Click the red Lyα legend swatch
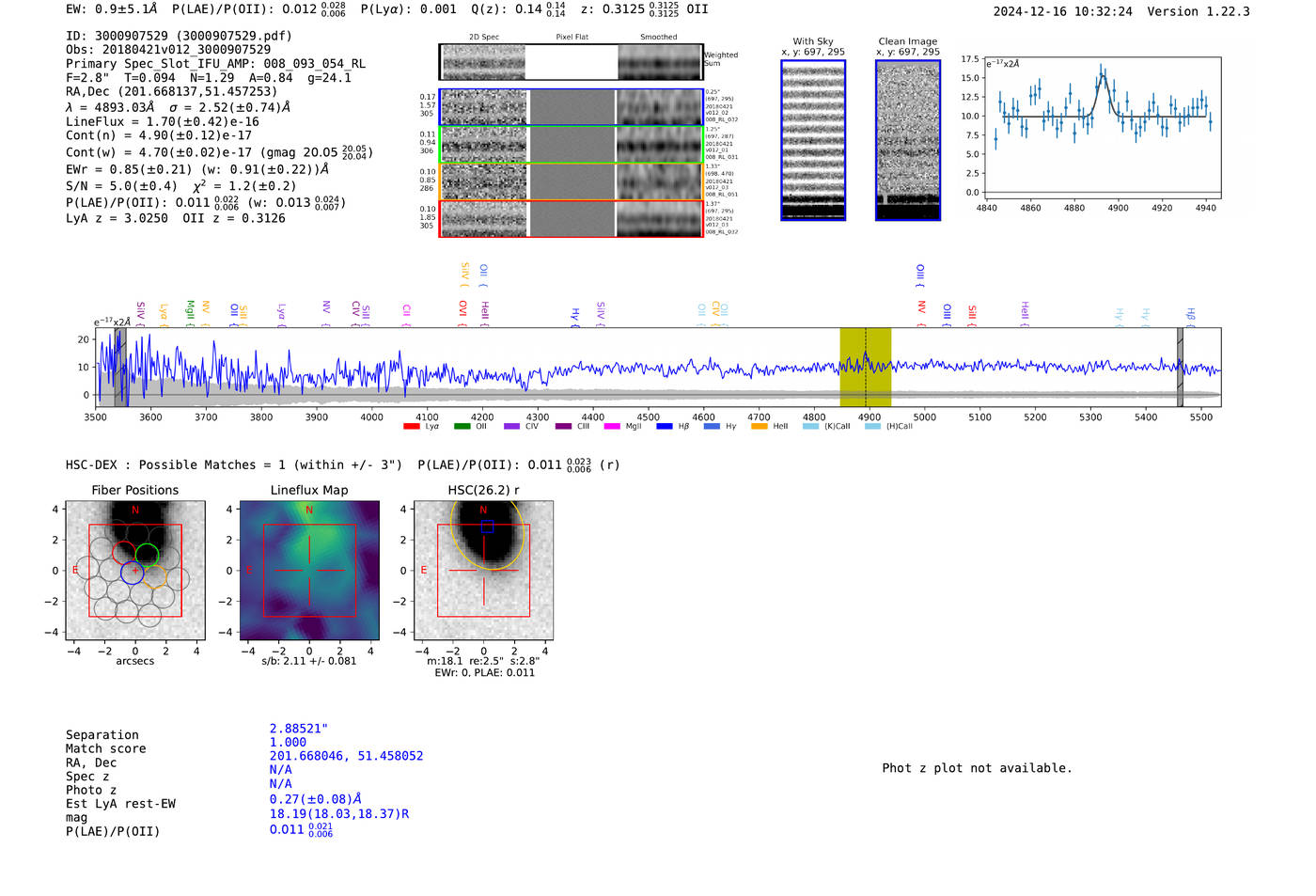Screen dimensions: 1316x896 click(411, 427)
